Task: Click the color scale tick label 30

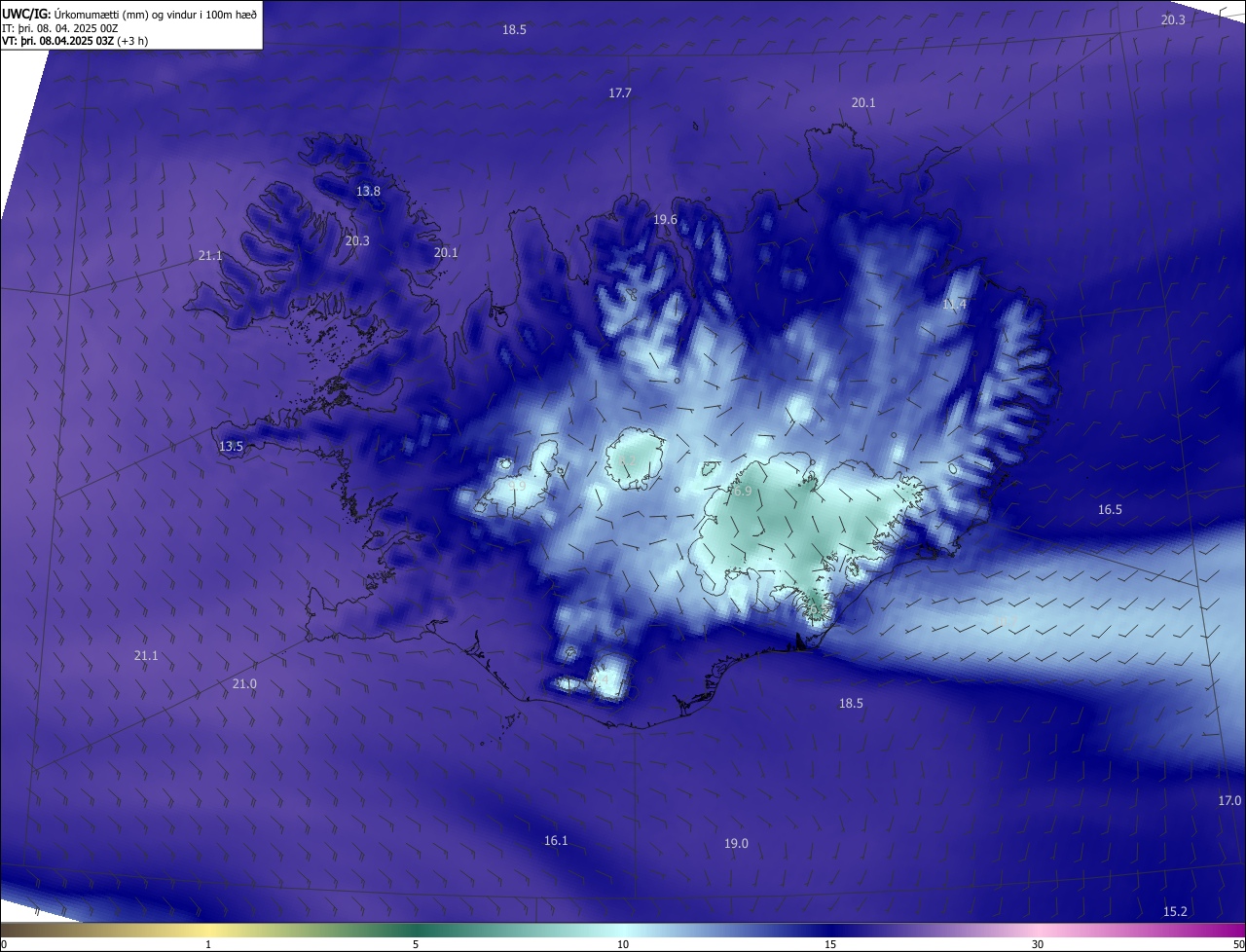Action: [x=1038, y=945]
